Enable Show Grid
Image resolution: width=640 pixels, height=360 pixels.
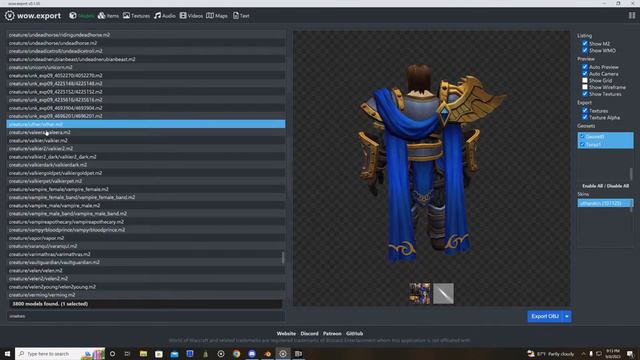585,80
